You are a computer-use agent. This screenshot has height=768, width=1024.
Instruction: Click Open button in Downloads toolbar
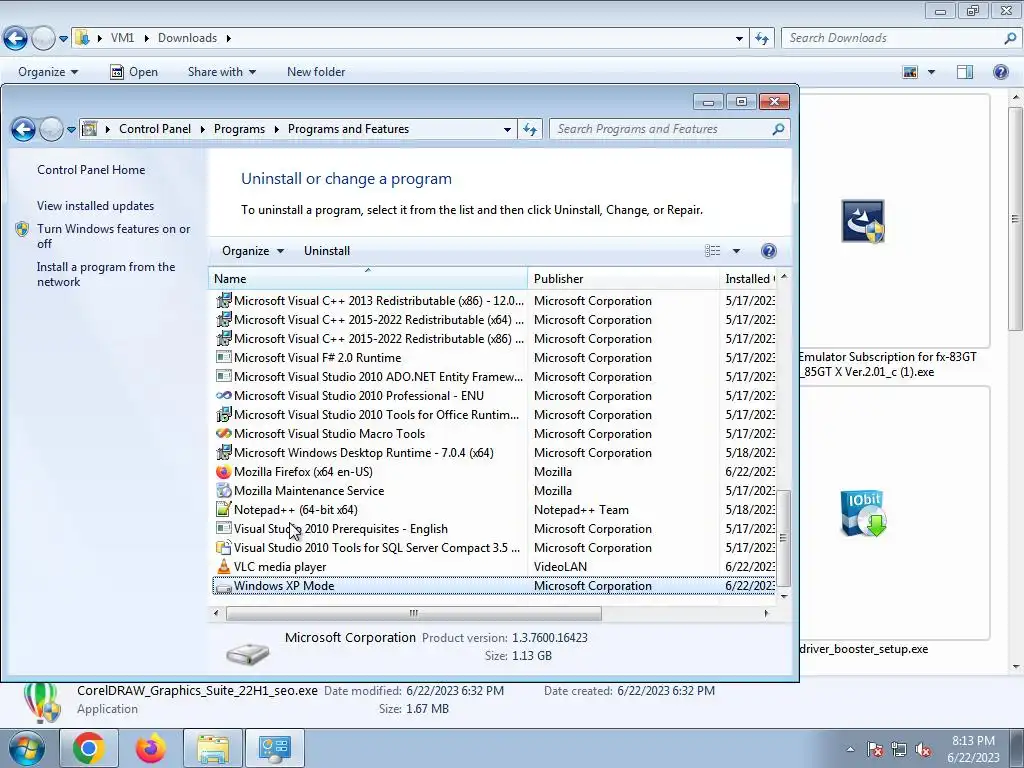pyautogui.click(x=134, y=72)
